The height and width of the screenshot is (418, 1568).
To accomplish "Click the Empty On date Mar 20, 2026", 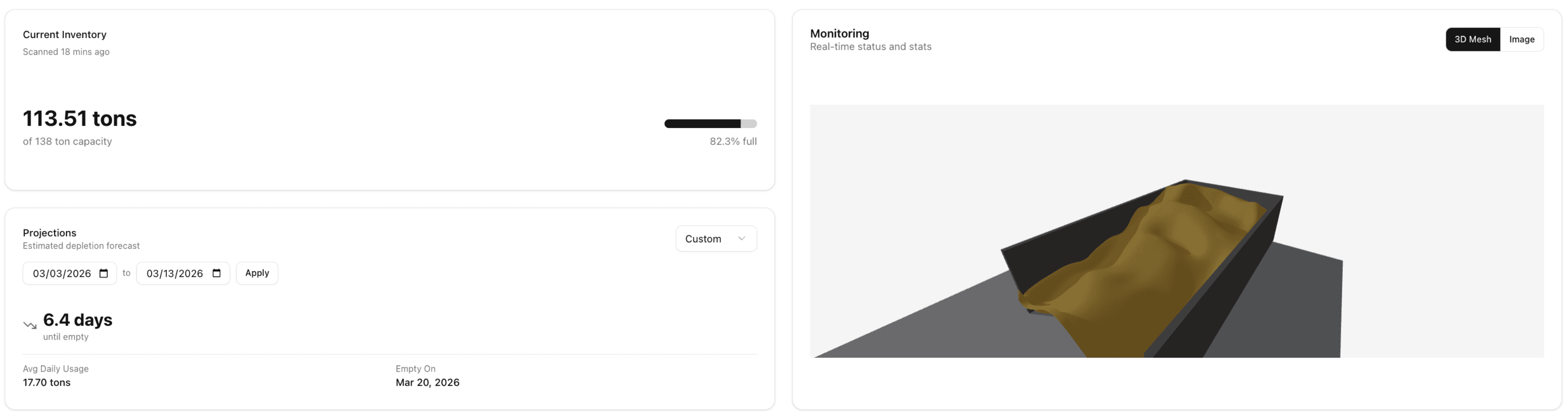I will [427, 382].
